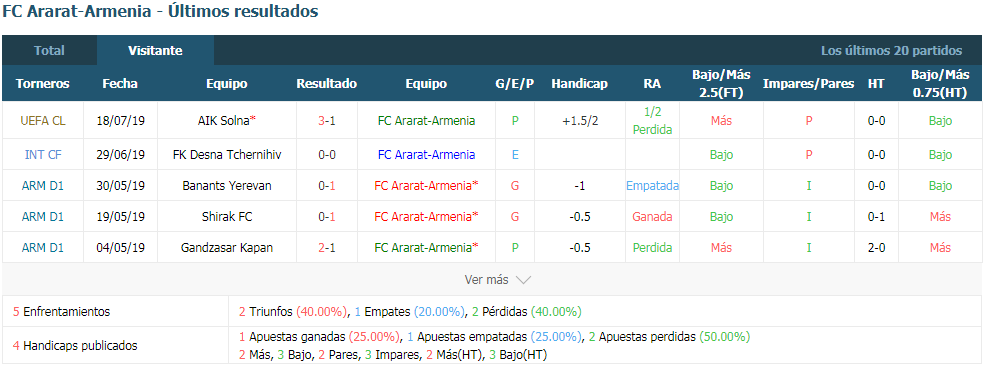Click the 0-0 result for Desna match
Image resolution: width=985 pixels, height=366 pixels.
(x=327, y=154)
